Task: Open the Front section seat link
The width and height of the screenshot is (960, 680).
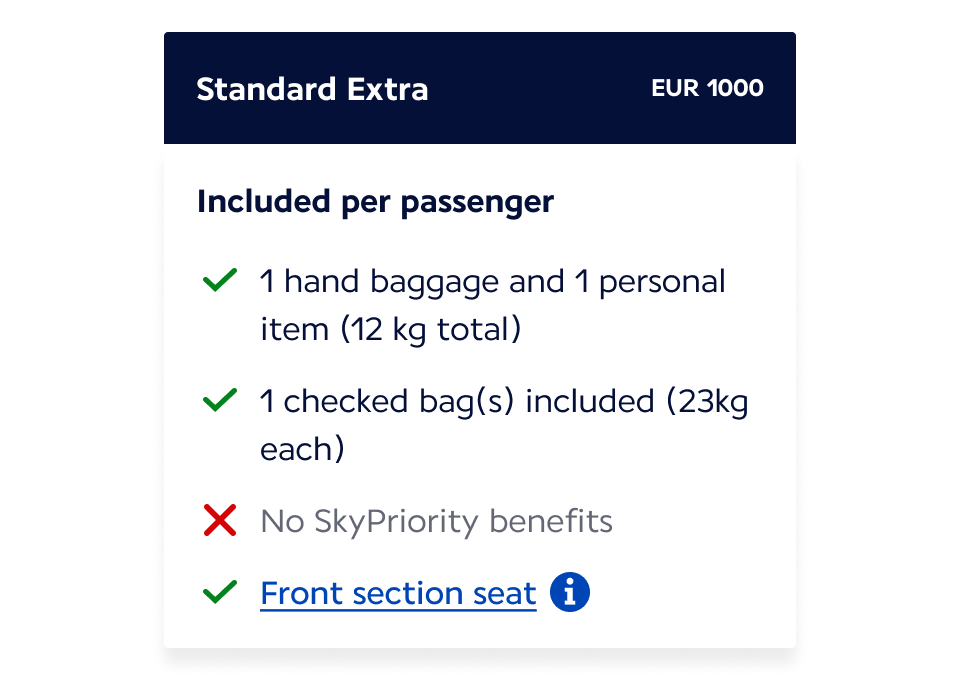Action: [398, 594]
